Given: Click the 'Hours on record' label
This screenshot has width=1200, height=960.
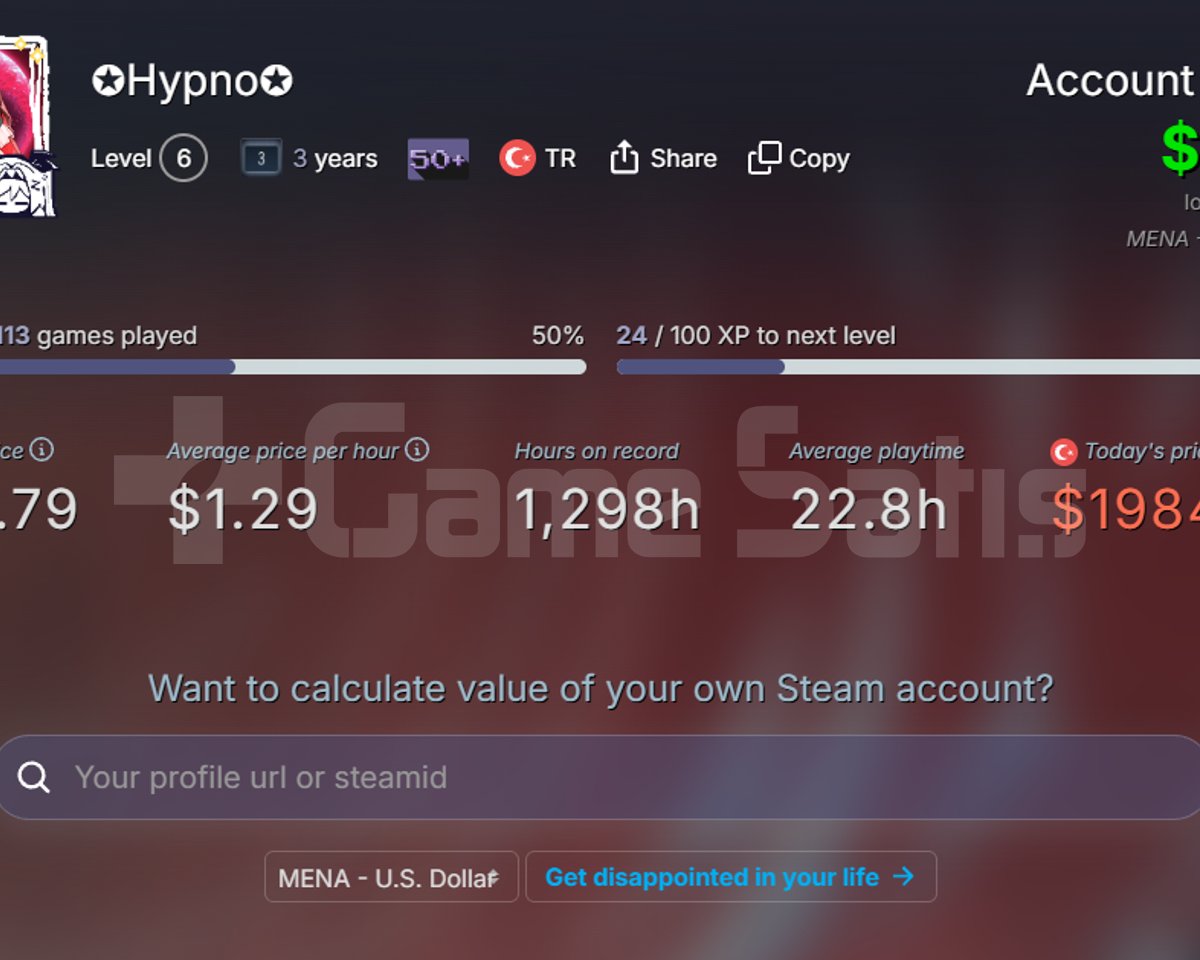Looking at the screenshot, I should pyautogui.click(x=597, y=451).
